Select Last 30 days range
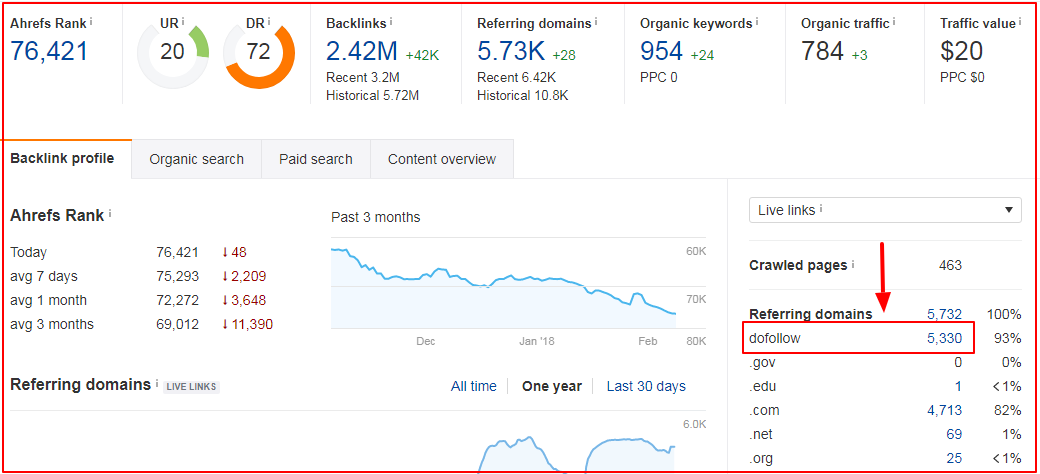 click(x=646, y=386)
